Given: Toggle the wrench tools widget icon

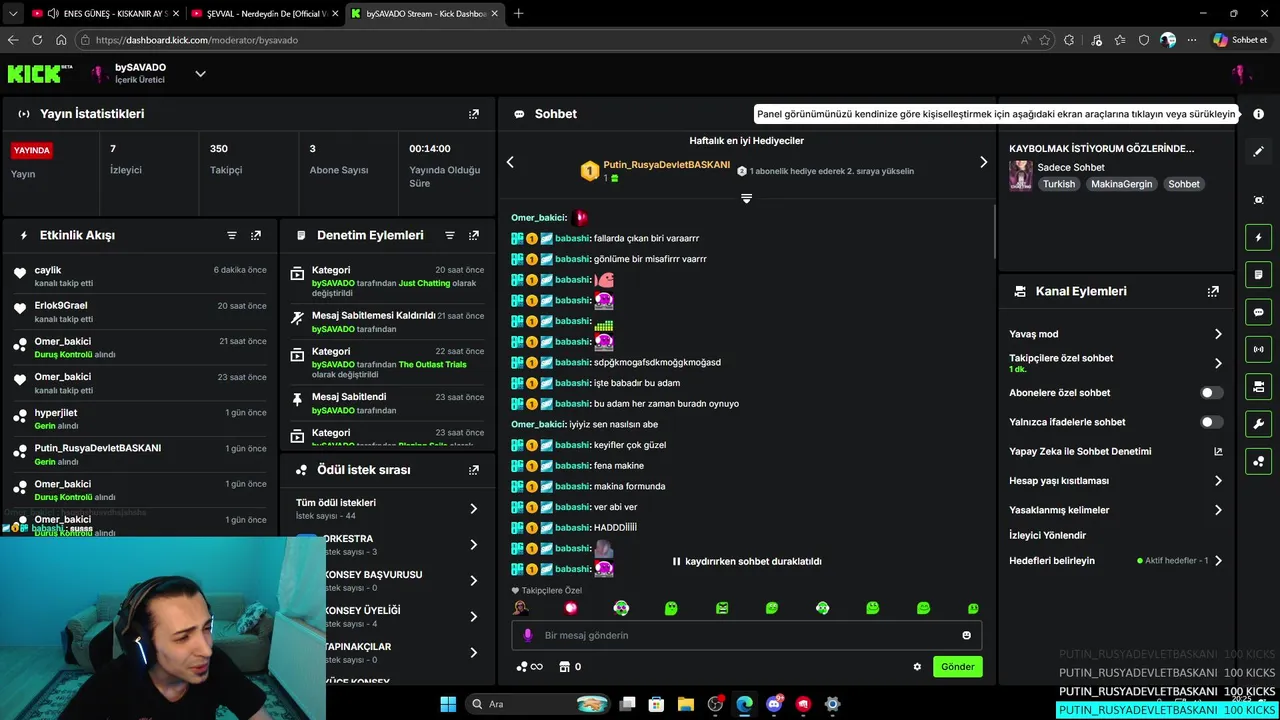Looking at the screenshot, I should coord(1258,424).
